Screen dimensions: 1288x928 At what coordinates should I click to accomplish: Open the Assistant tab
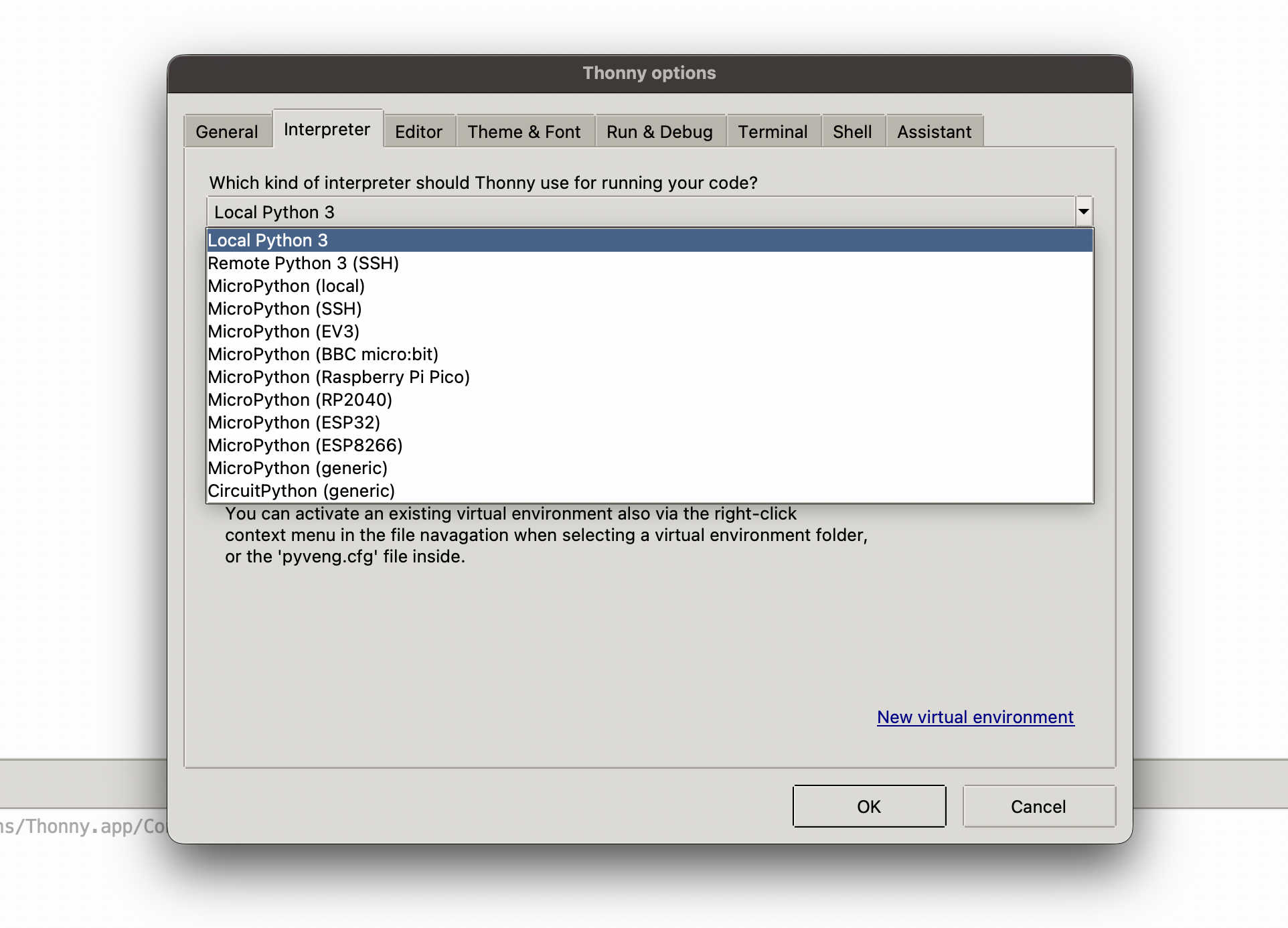pos(933,131)
